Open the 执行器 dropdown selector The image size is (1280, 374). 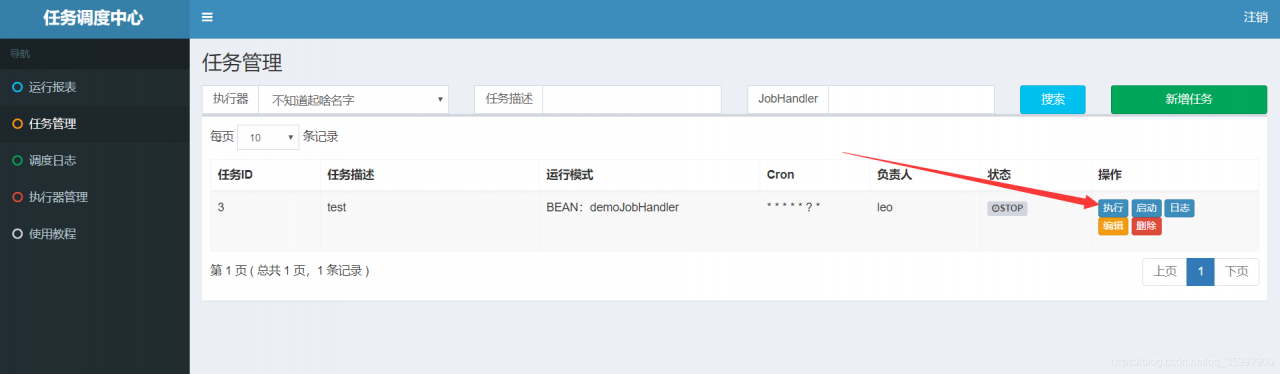point(353,100)
